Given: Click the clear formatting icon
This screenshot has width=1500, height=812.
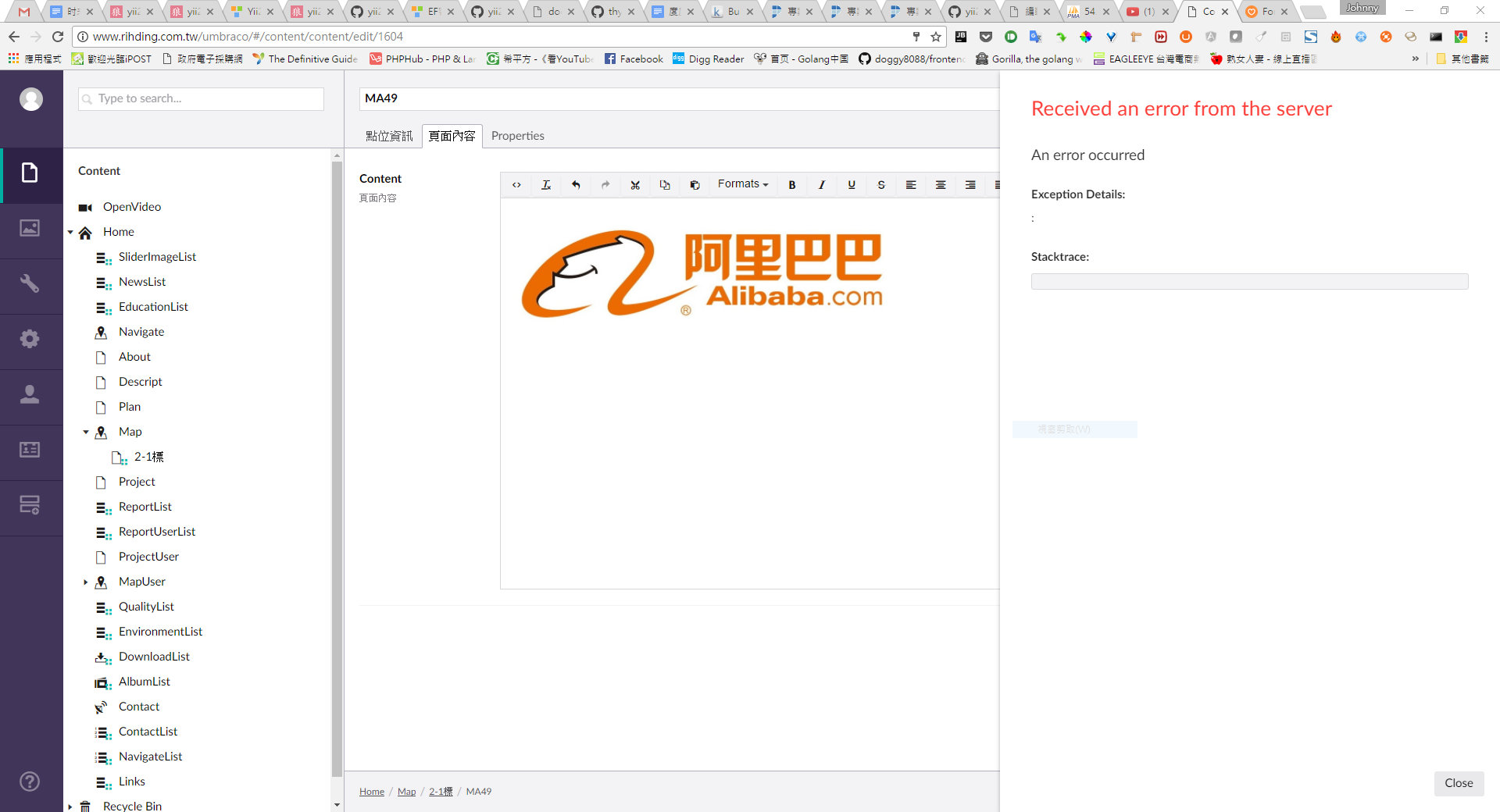Looking at the screenshot, I should [546, 185].
